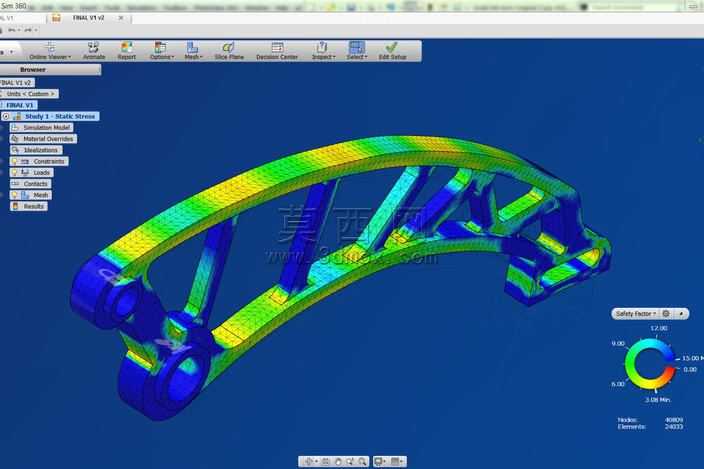The width and height of the screenshot is (704, 469).
Task: Click the Undo arrow in quick access bar
Action: [x=12, y=30]
